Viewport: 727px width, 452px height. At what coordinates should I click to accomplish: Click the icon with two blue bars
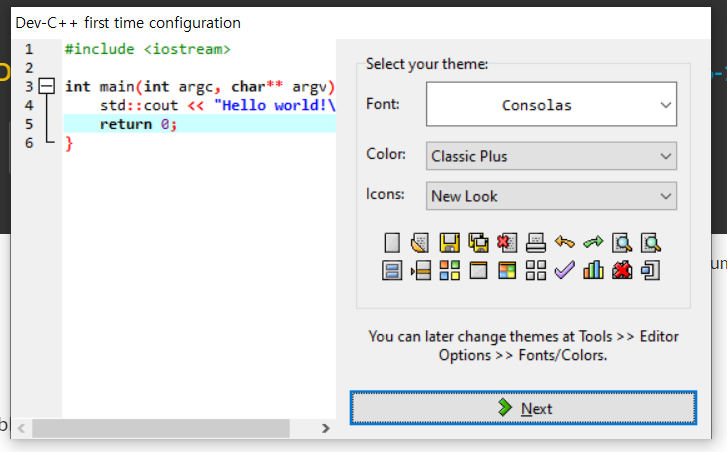[x=392, y=270]
